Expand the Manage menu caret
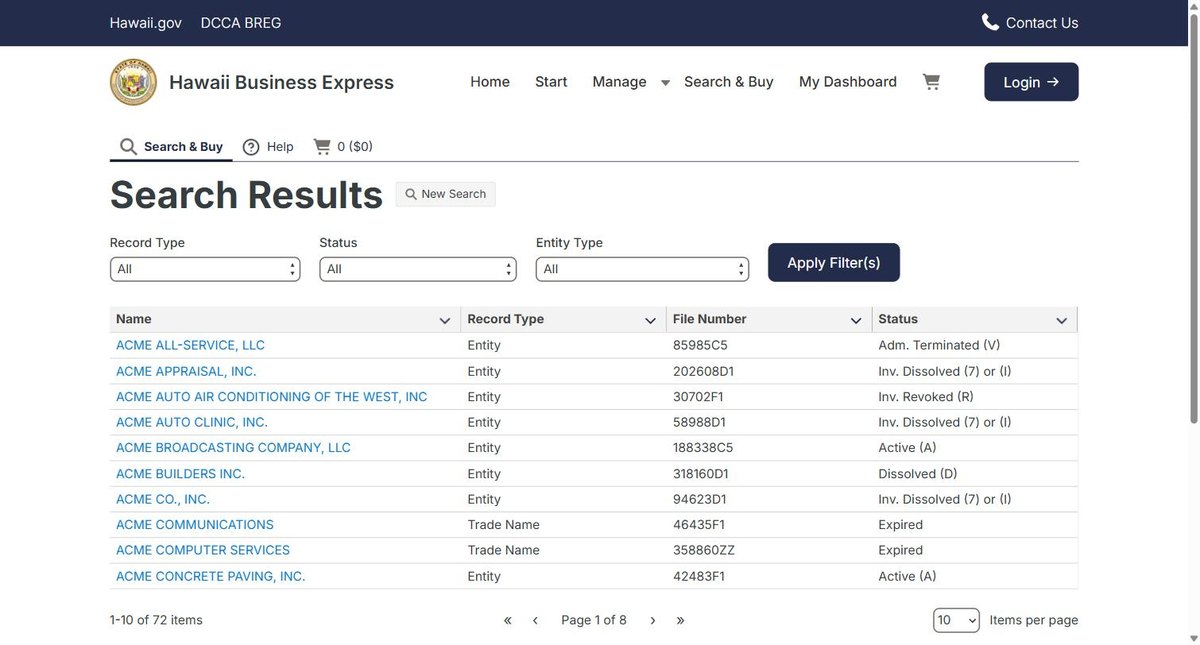1200x645 pixels. 665,83
